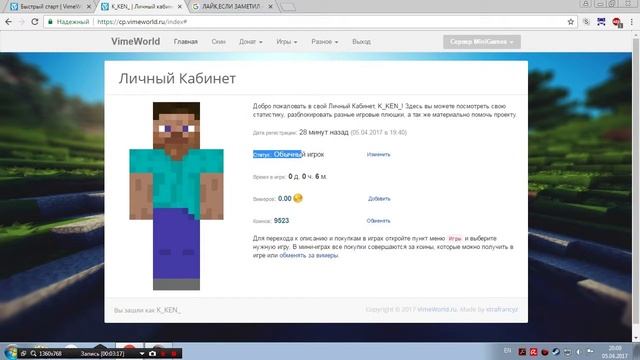Viewport: 640px width, 360px height.
Task: Open the Chrome three-dot menu
Action: (631, 22)
